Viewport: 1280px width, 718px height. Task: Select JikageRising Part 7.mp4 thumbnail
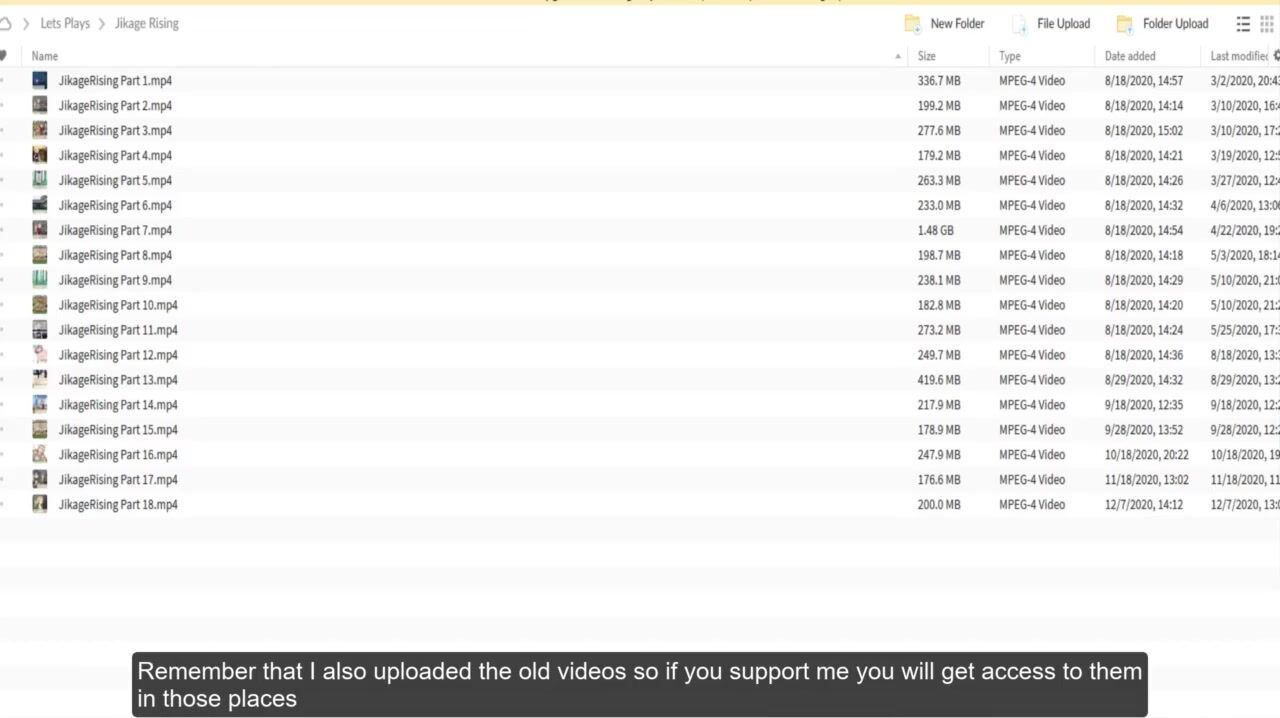[39, 230]
